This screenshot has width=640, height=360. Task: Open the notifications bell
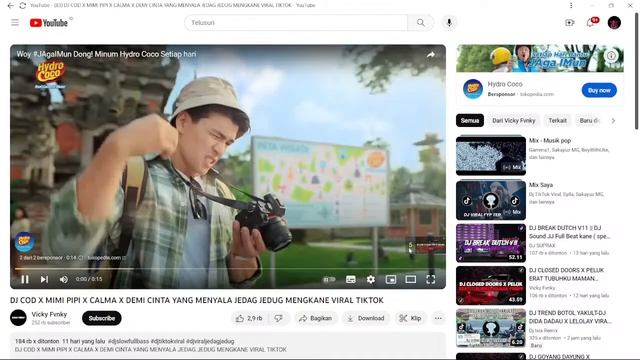[590, 22]
